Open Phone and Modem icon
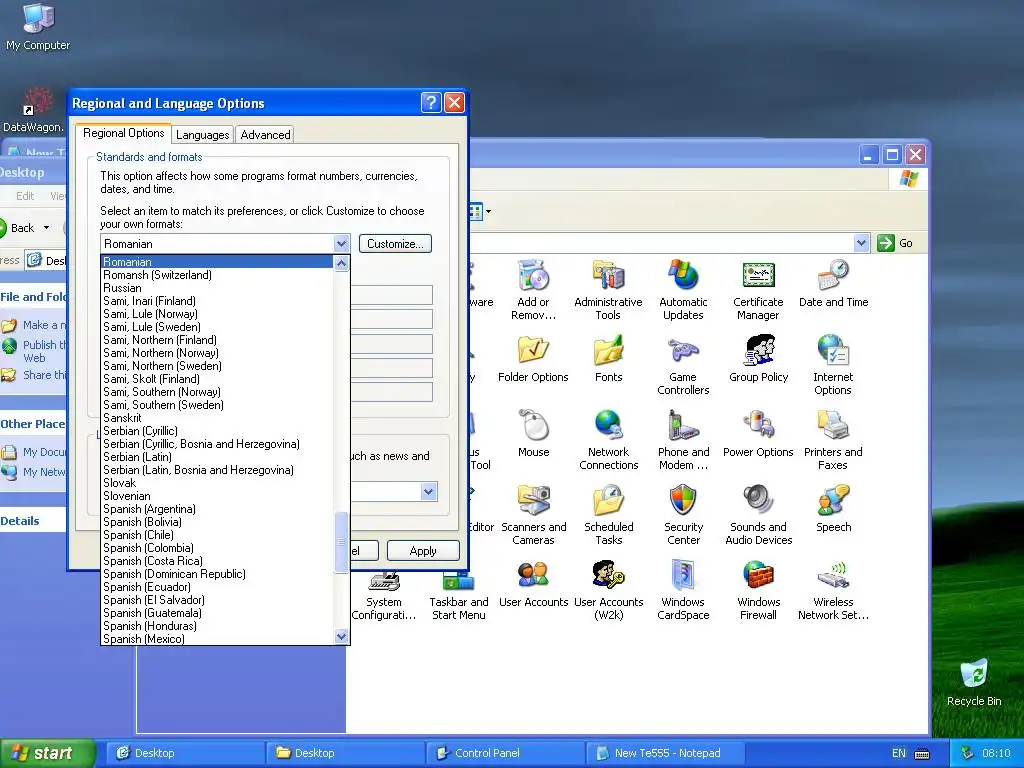This screenshot has width=1024, height=768. (x=683, y=440)
